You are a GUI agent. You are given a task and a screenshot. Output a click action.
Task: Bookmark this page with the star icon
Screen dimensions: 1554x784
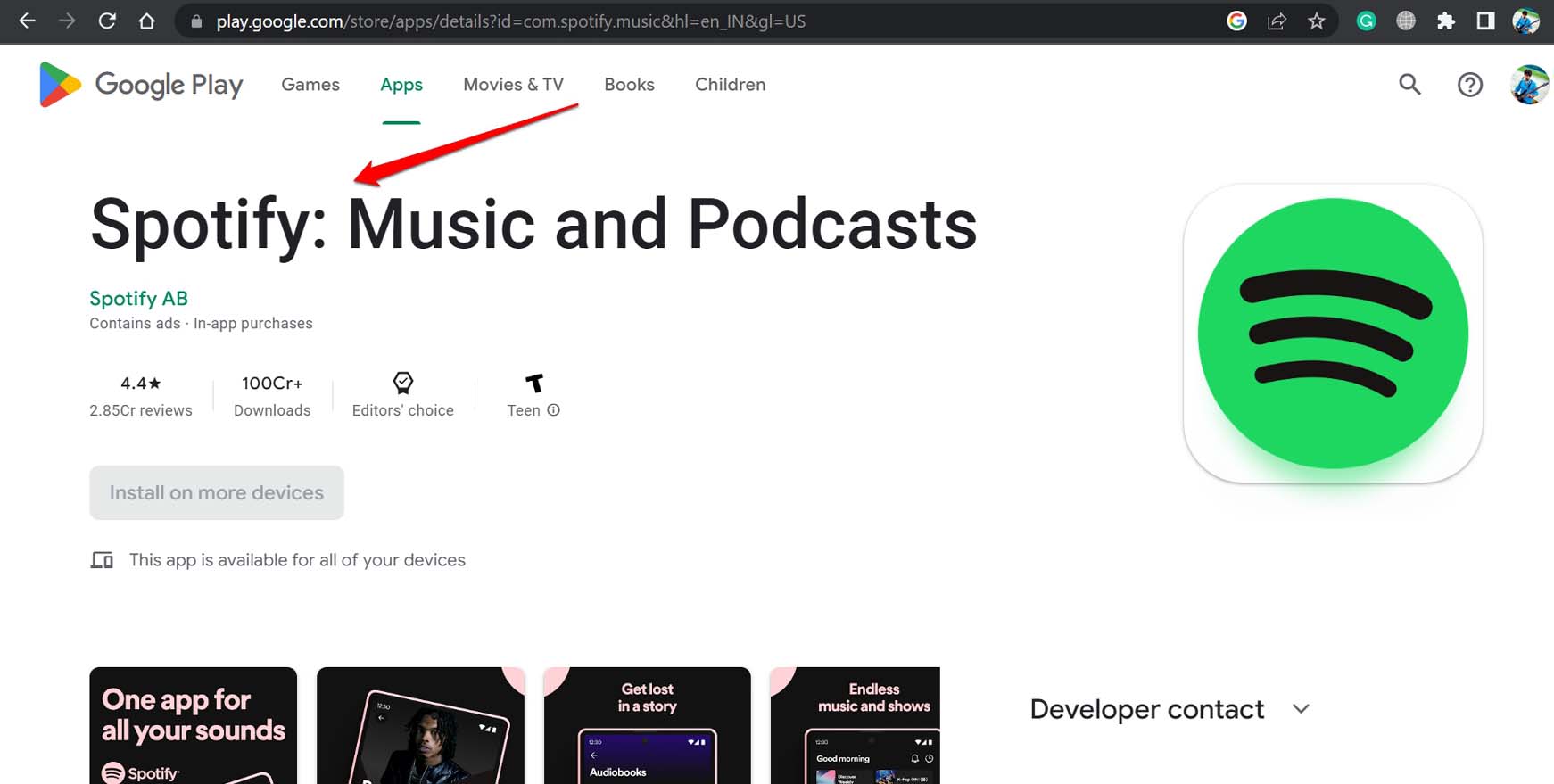1317,21
